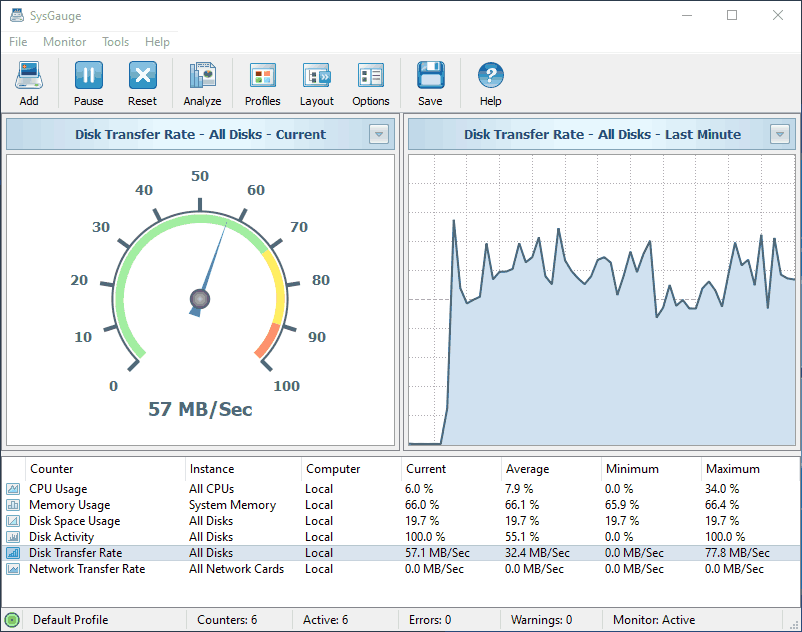
Task: Click the 55.1 % average Disk Activity value
Action: (522, 537)
